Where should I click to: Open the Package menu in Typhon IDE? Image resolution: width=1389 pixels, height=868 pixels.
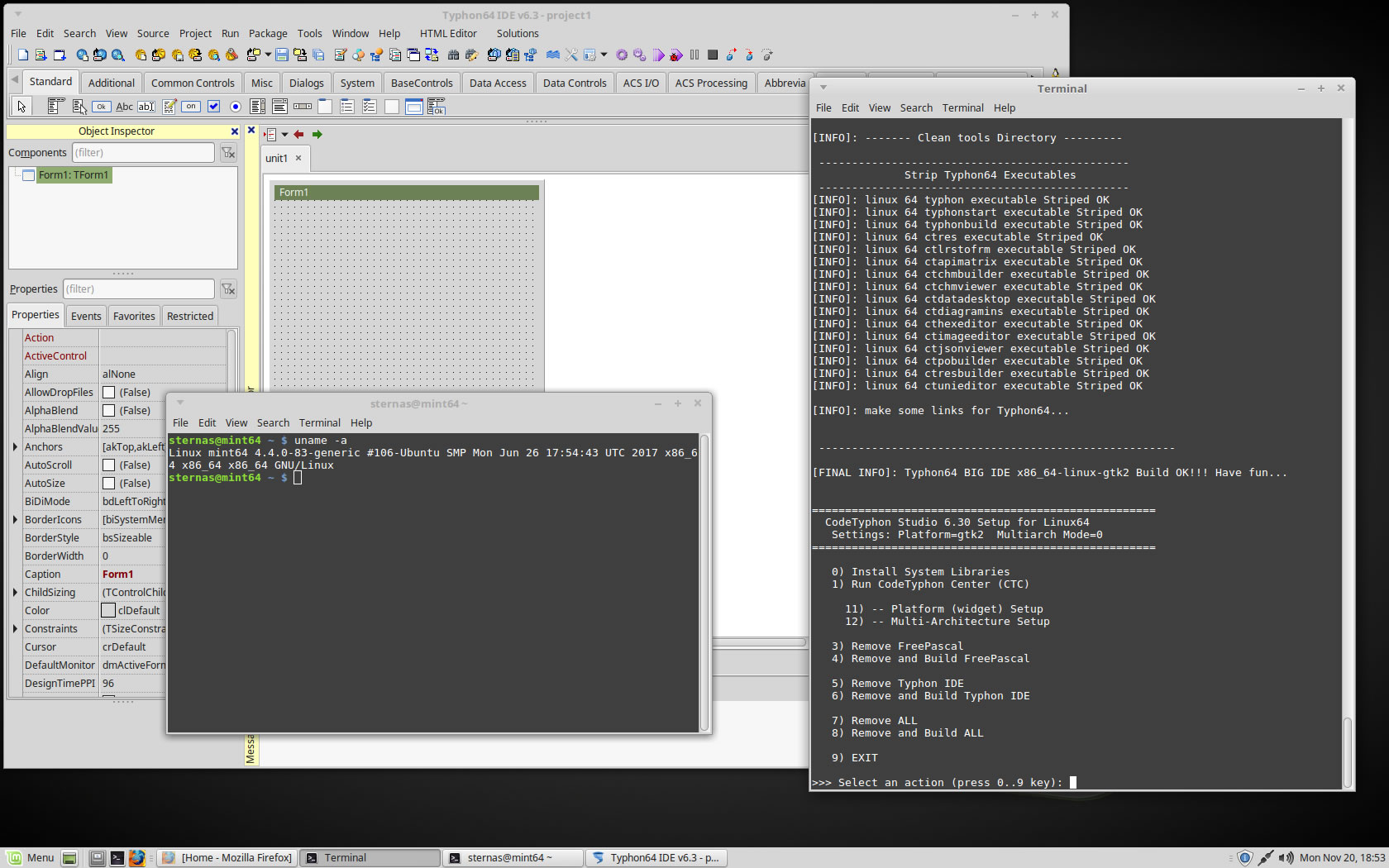pyautogui.click(x=268, y=34)
